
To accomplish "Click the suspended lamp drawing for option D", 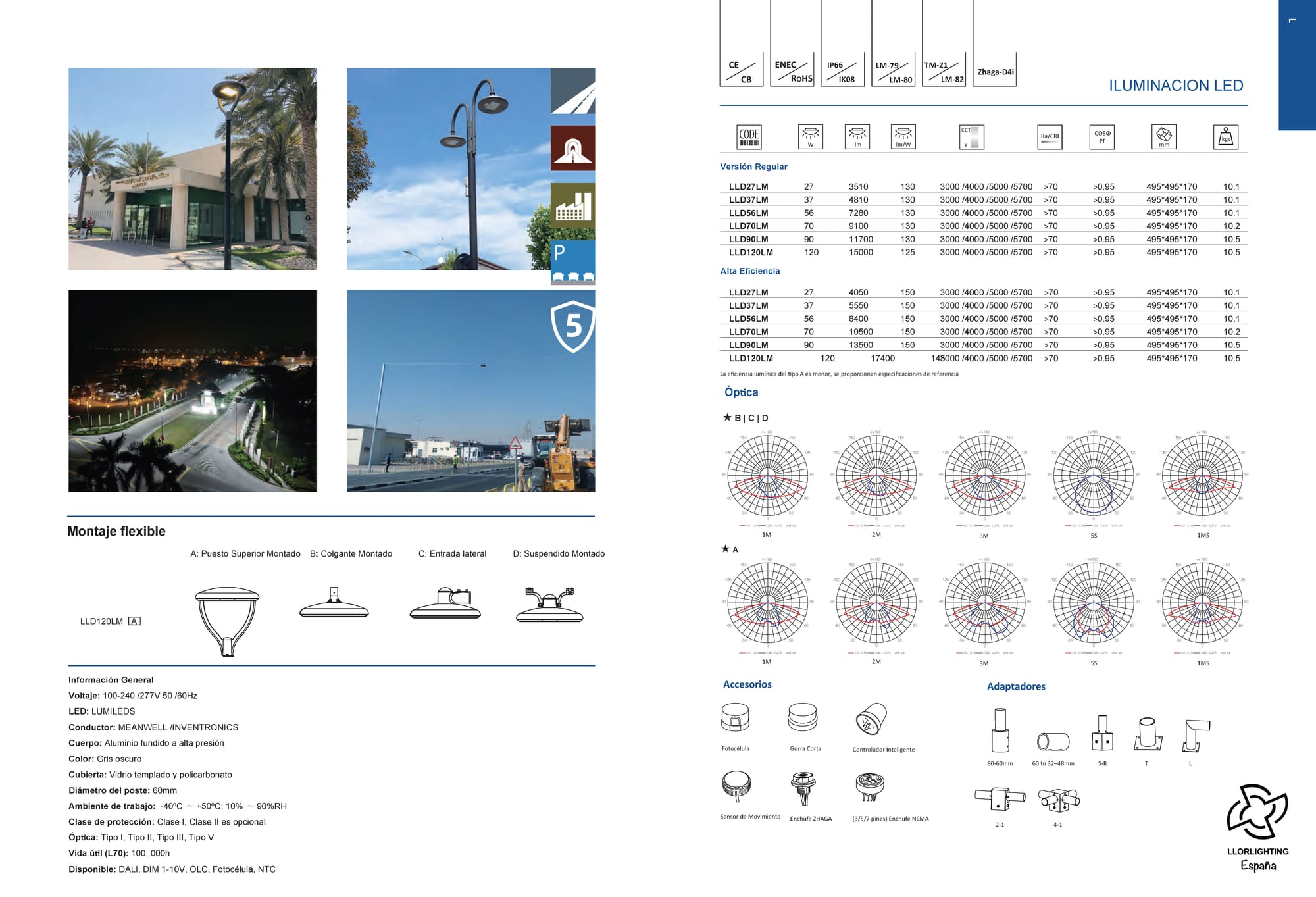I will [x=549, y=604].
